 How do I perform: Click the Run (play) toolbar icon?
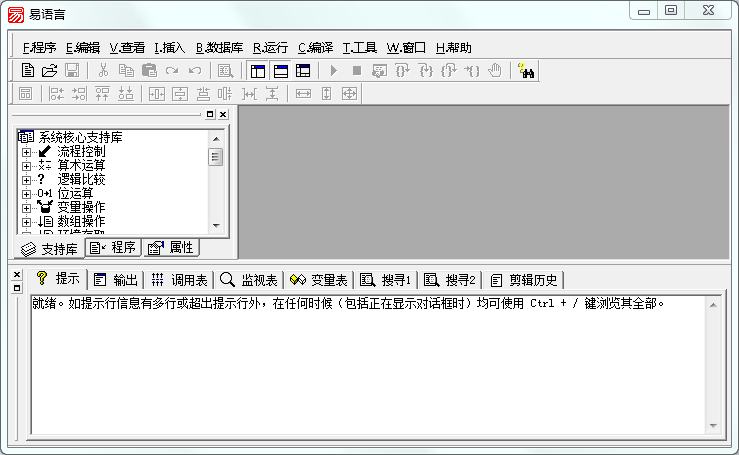click(x=333, y=71)
